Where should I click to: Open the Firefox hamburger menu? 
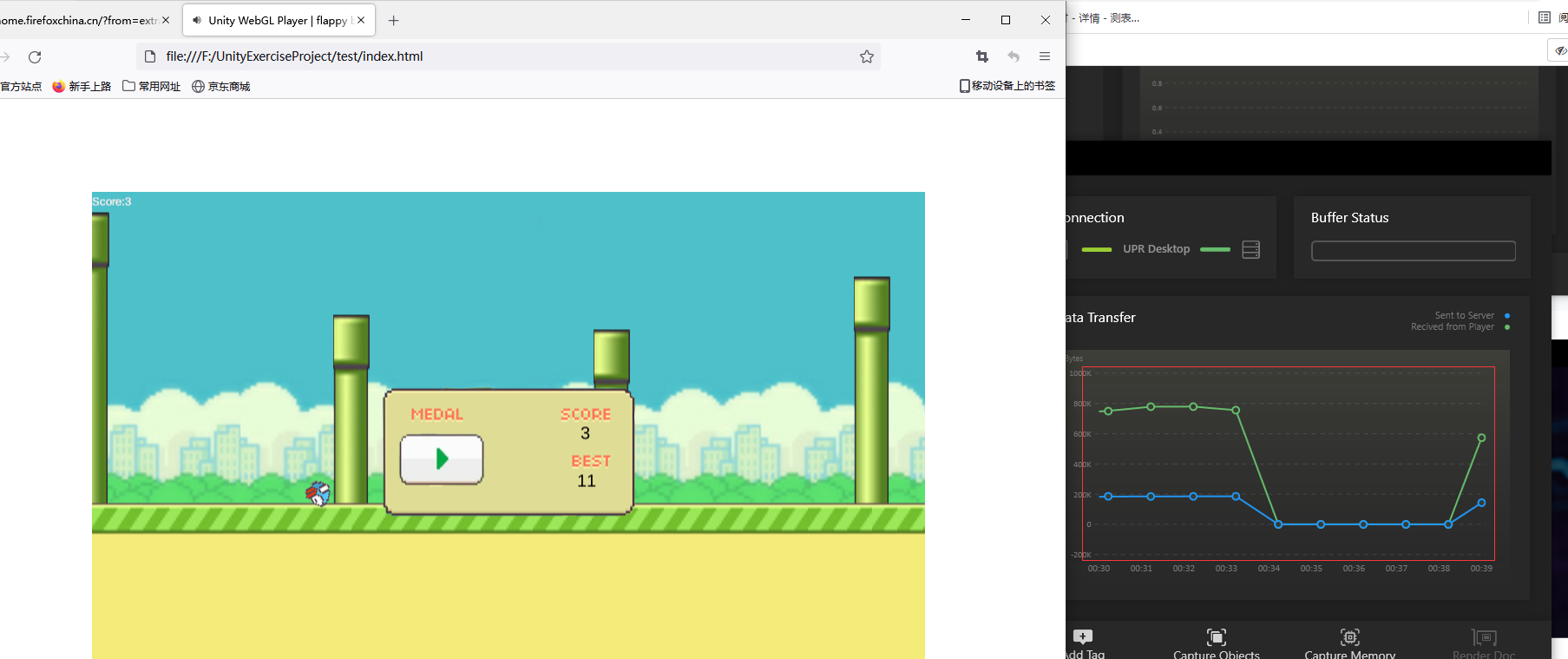tap(1045, 56)
